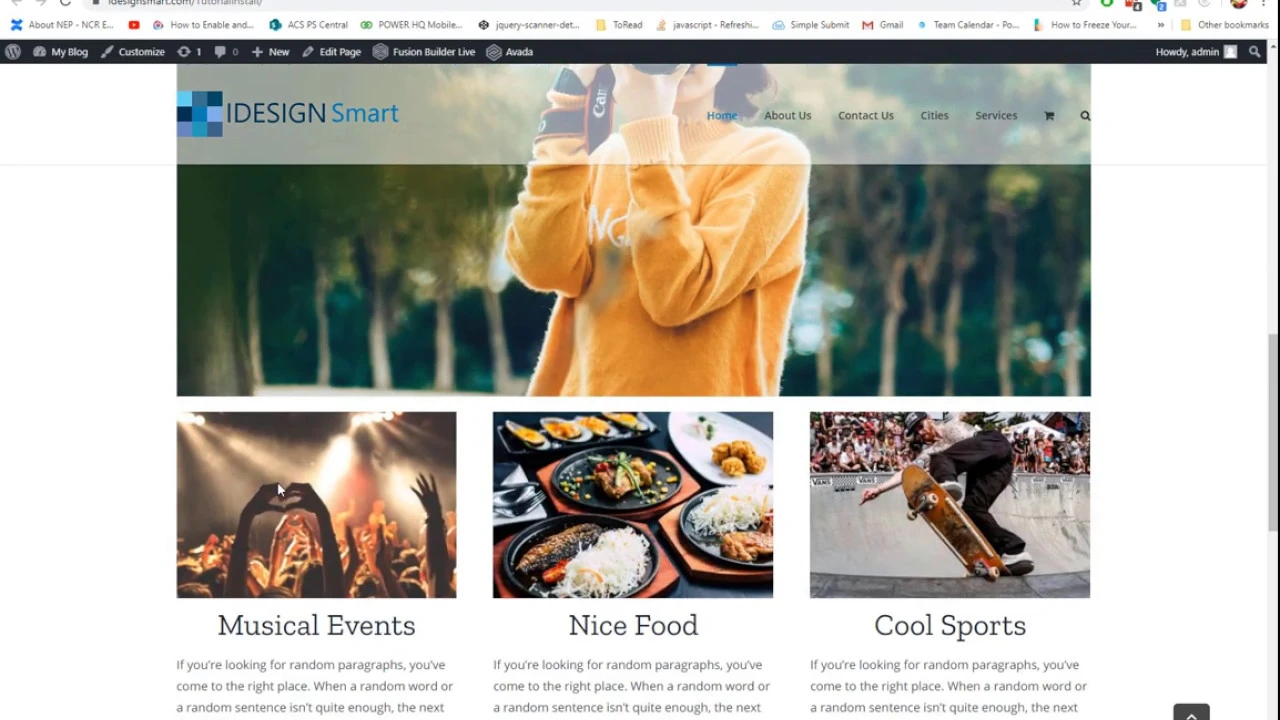The height and width of the screenshot is (720, 1280).
Task: Open the Howdy, admin account menu
Action: 1196,52
